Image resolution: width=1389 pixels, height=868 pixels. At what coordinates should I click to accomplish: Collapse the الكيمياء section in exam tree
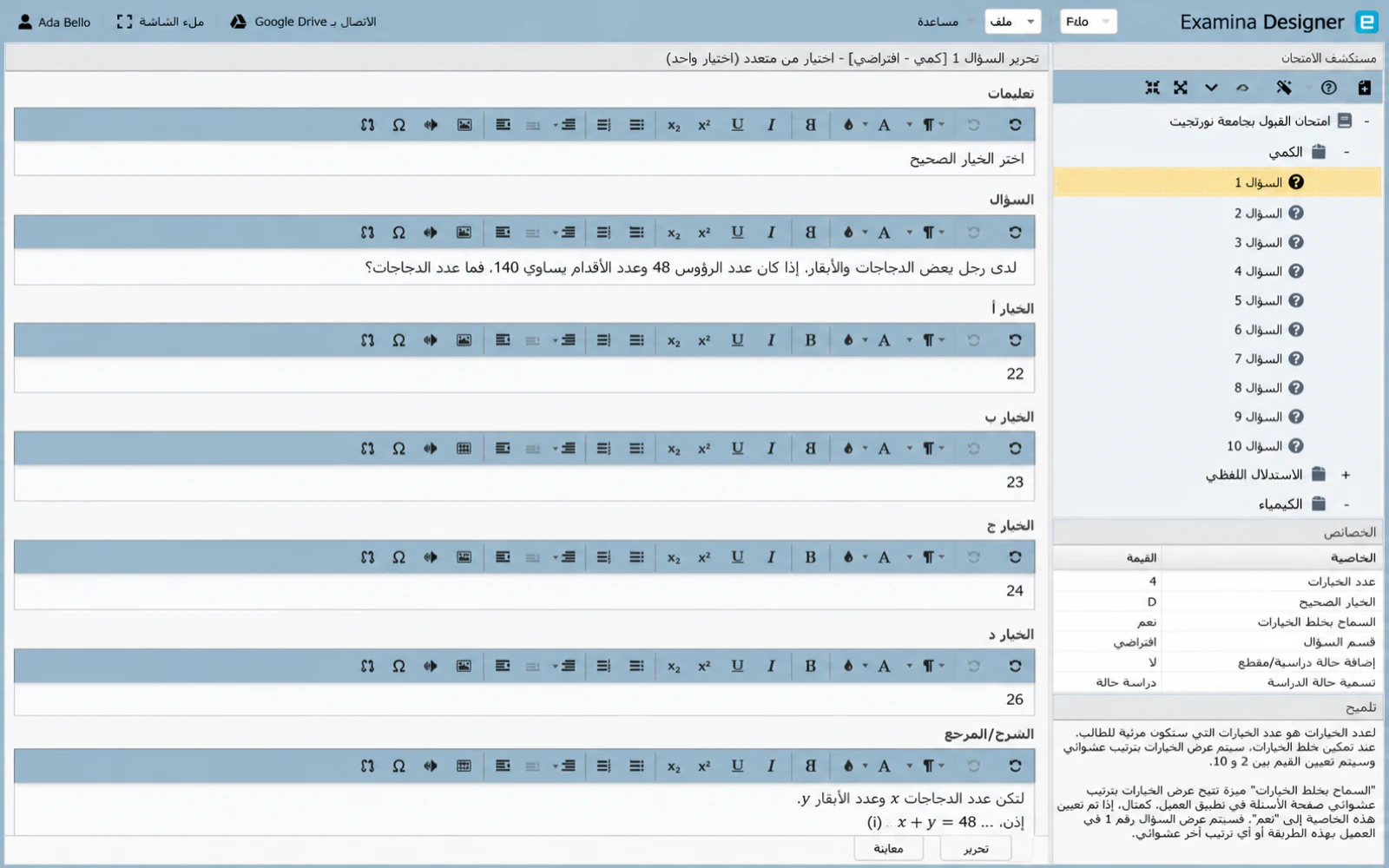pos(1346,504)
